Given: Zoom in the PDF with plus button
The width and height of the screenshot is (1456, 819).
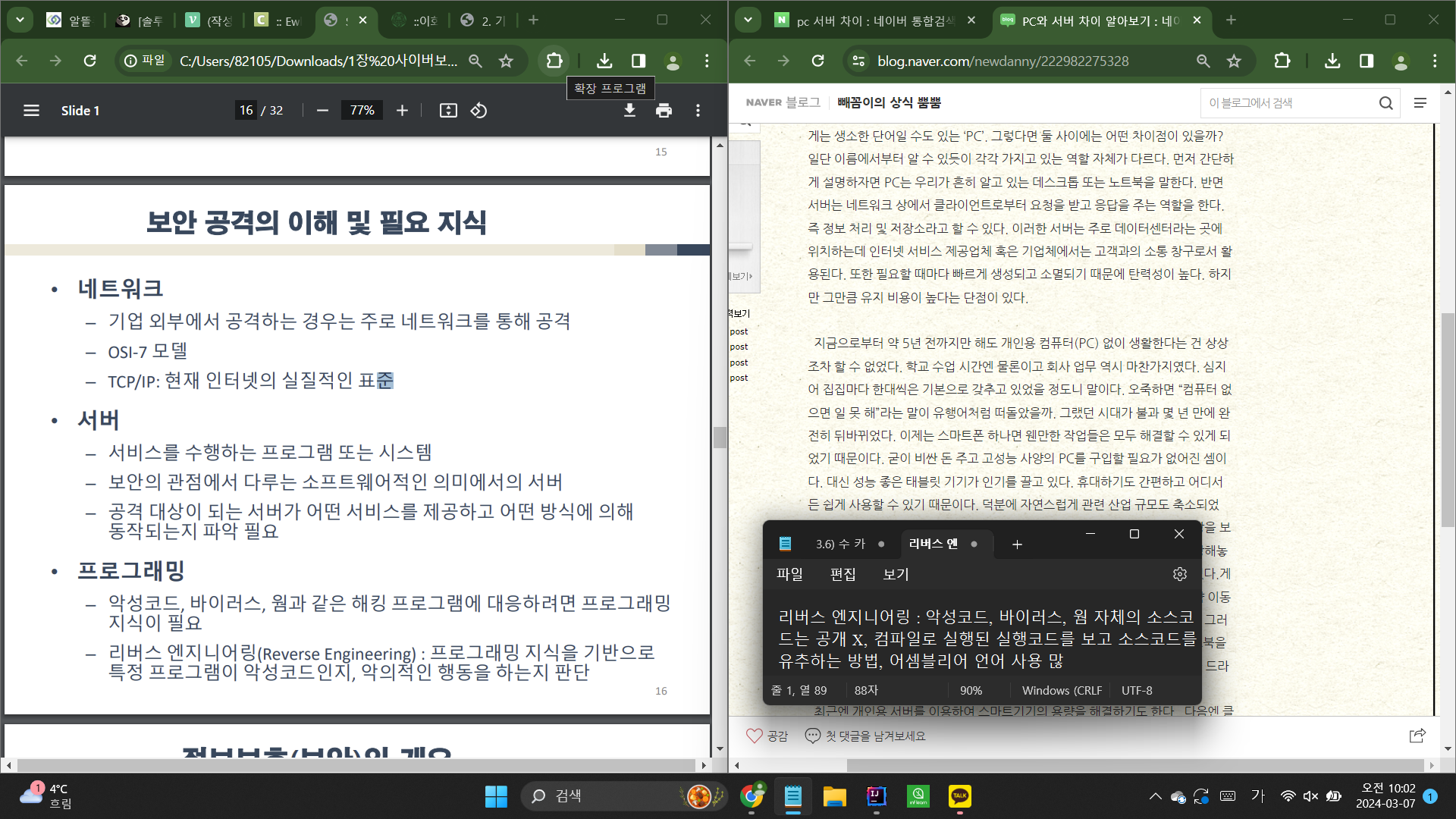Looking at the screenshot, I should pyautogui.click(x=402, y=111).
